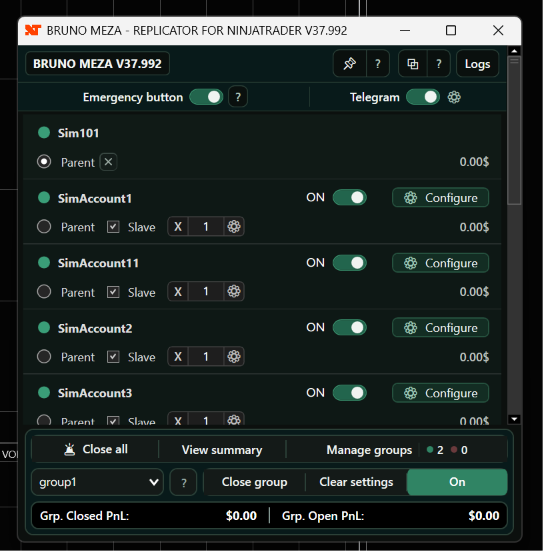
Task: Click SimAccount11 green status dot
Action: pyautogui.click(x=44, y=262)
